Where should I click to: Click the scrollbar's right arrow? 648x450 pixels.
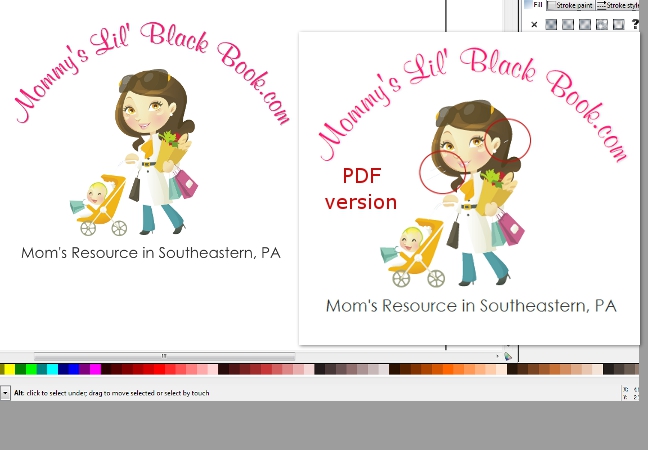click(x=497, y=355)
